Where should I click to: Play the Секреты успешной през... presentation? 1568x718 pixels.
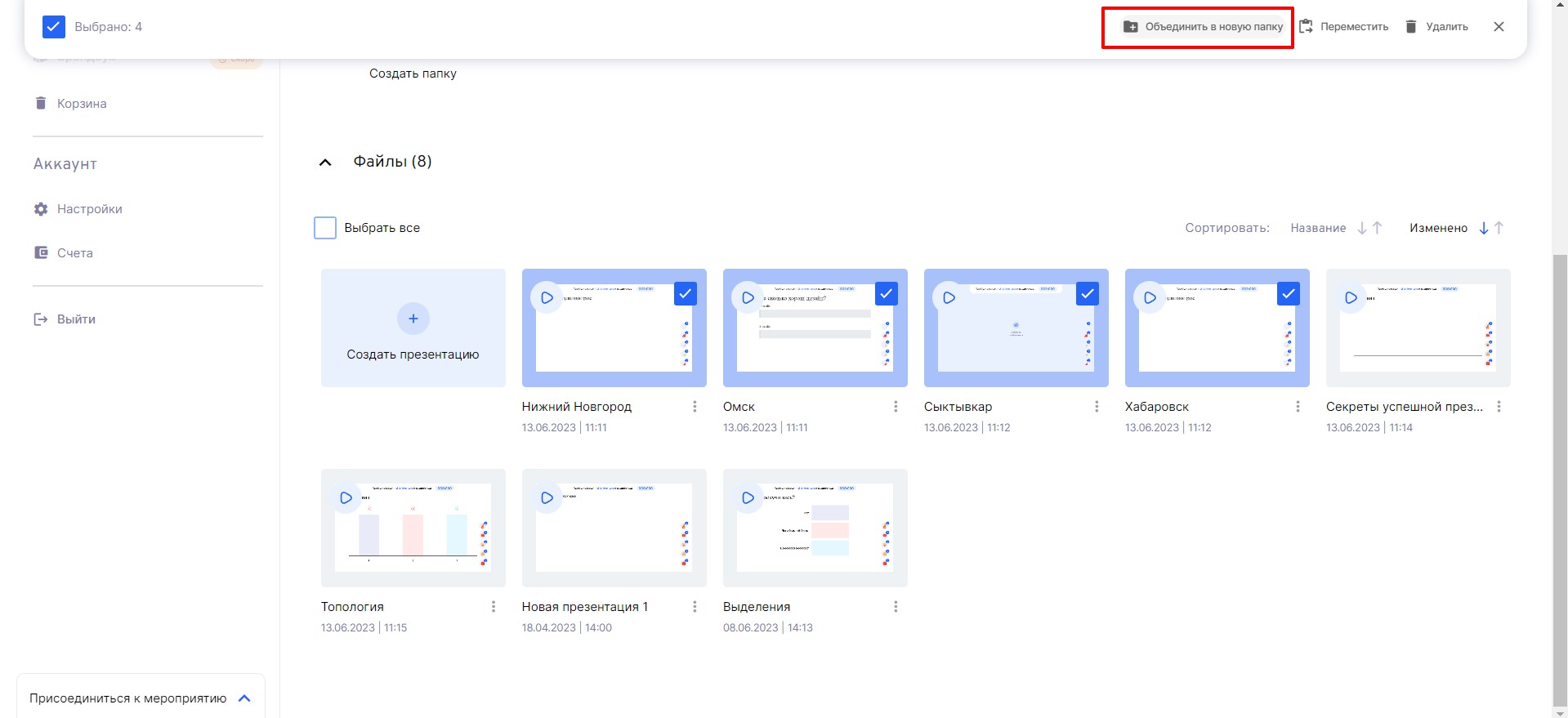[1351, 298]
